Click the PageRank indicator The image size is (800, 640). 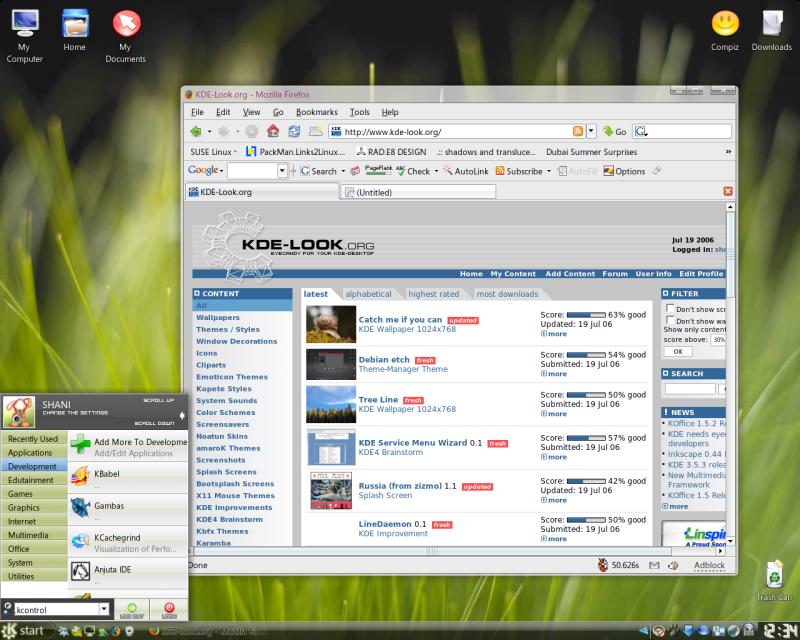(378, 170)
